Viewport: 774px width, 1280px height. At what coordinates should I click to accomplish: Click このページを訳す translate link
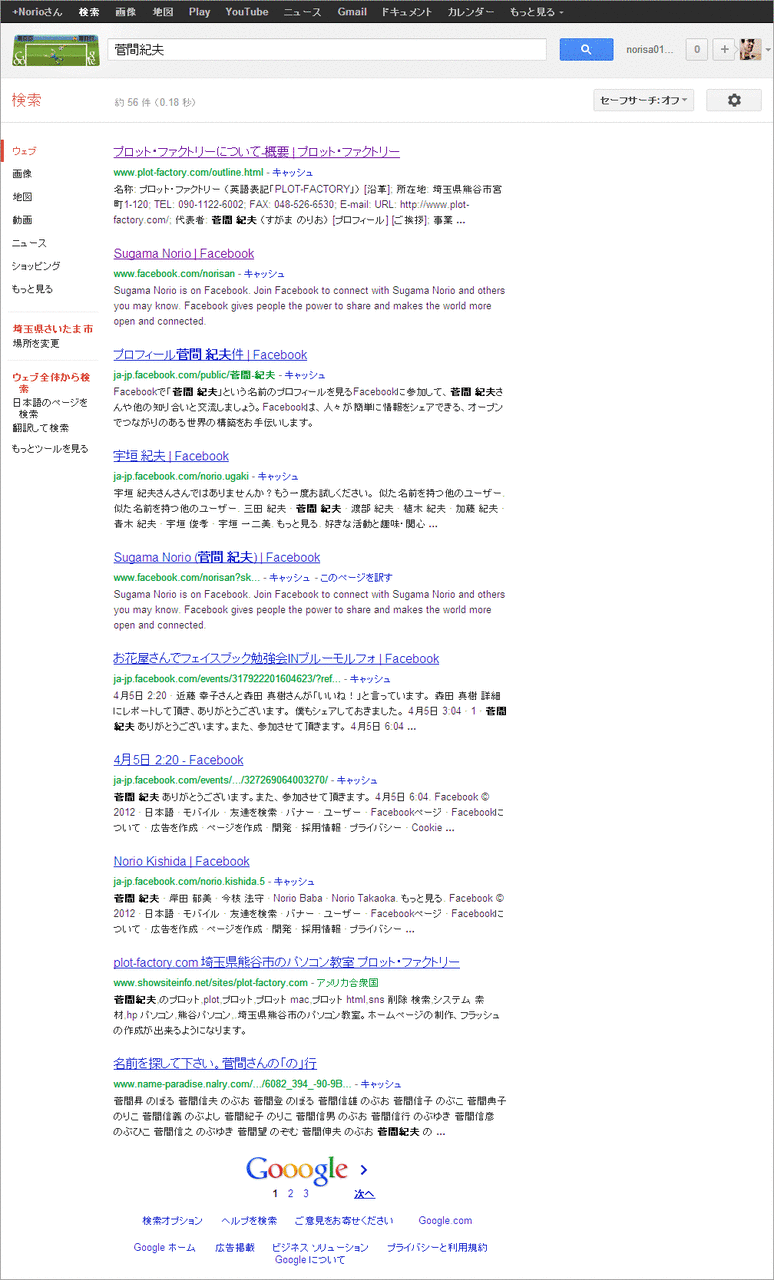coord(356,577)
